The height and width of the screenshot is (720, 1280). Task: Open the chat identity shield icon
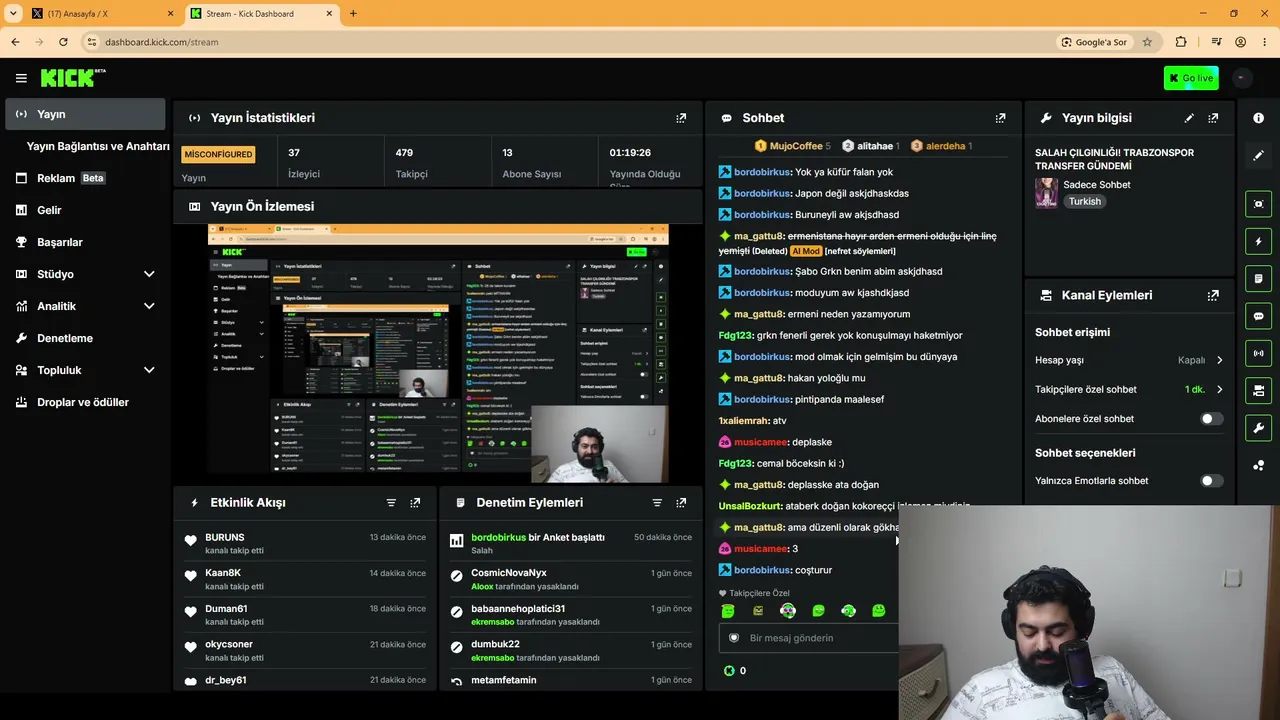pos(733,638)
